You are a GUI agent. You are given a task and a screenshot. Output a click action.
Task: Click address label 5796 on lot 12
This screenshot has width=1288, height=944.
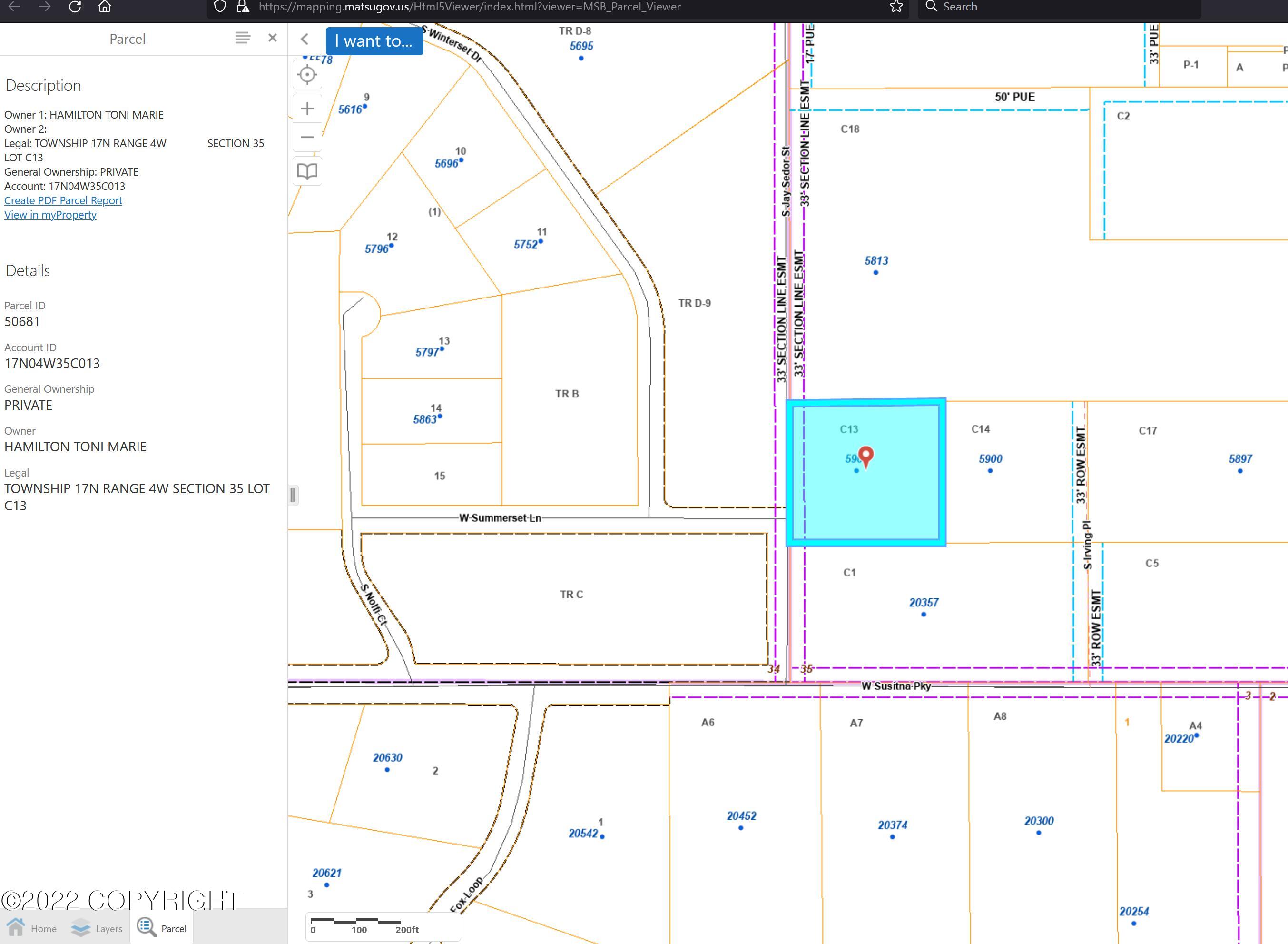coord(377,249)
